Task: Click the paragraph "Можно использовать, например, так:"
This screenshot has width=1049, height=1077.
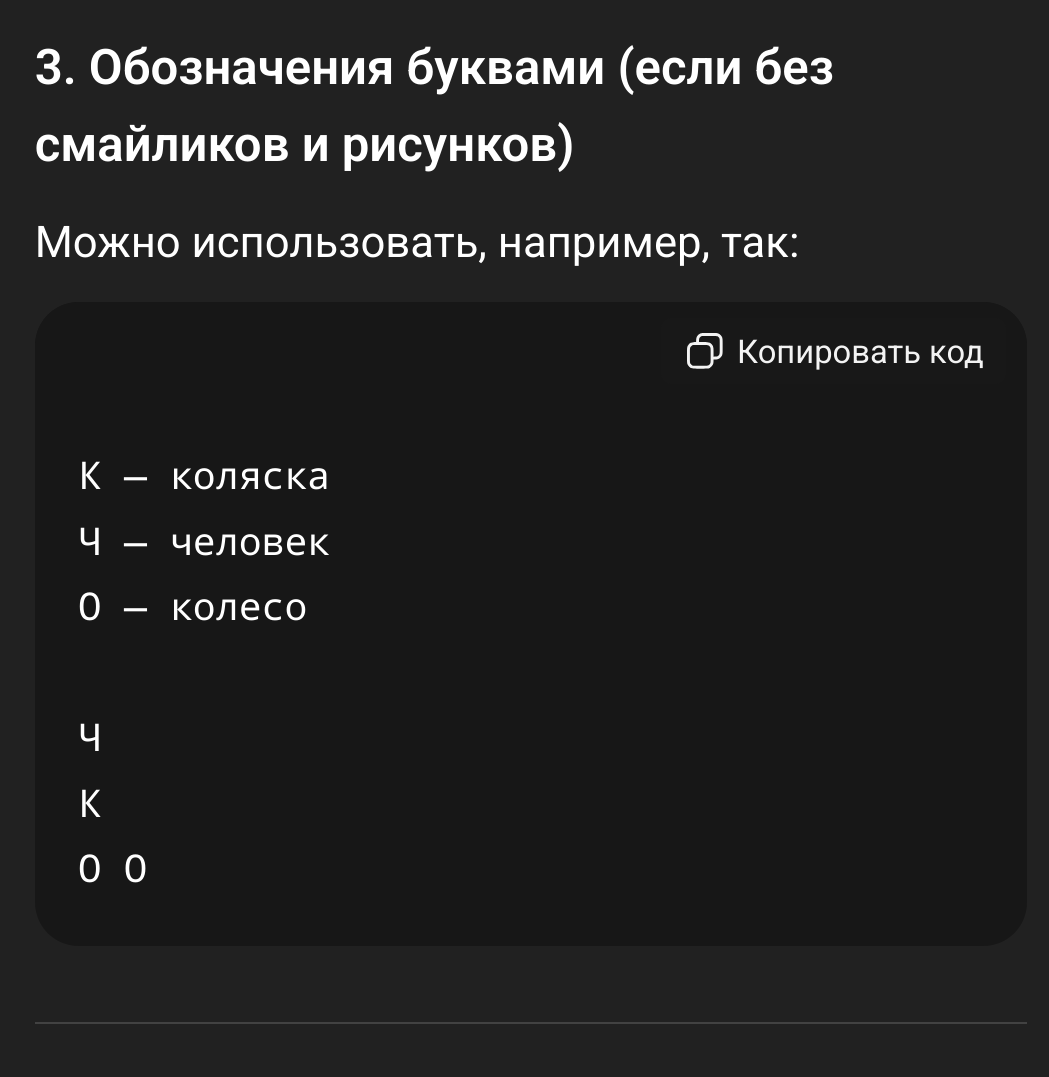Action: pyautogui.click(x=417, y=243)
